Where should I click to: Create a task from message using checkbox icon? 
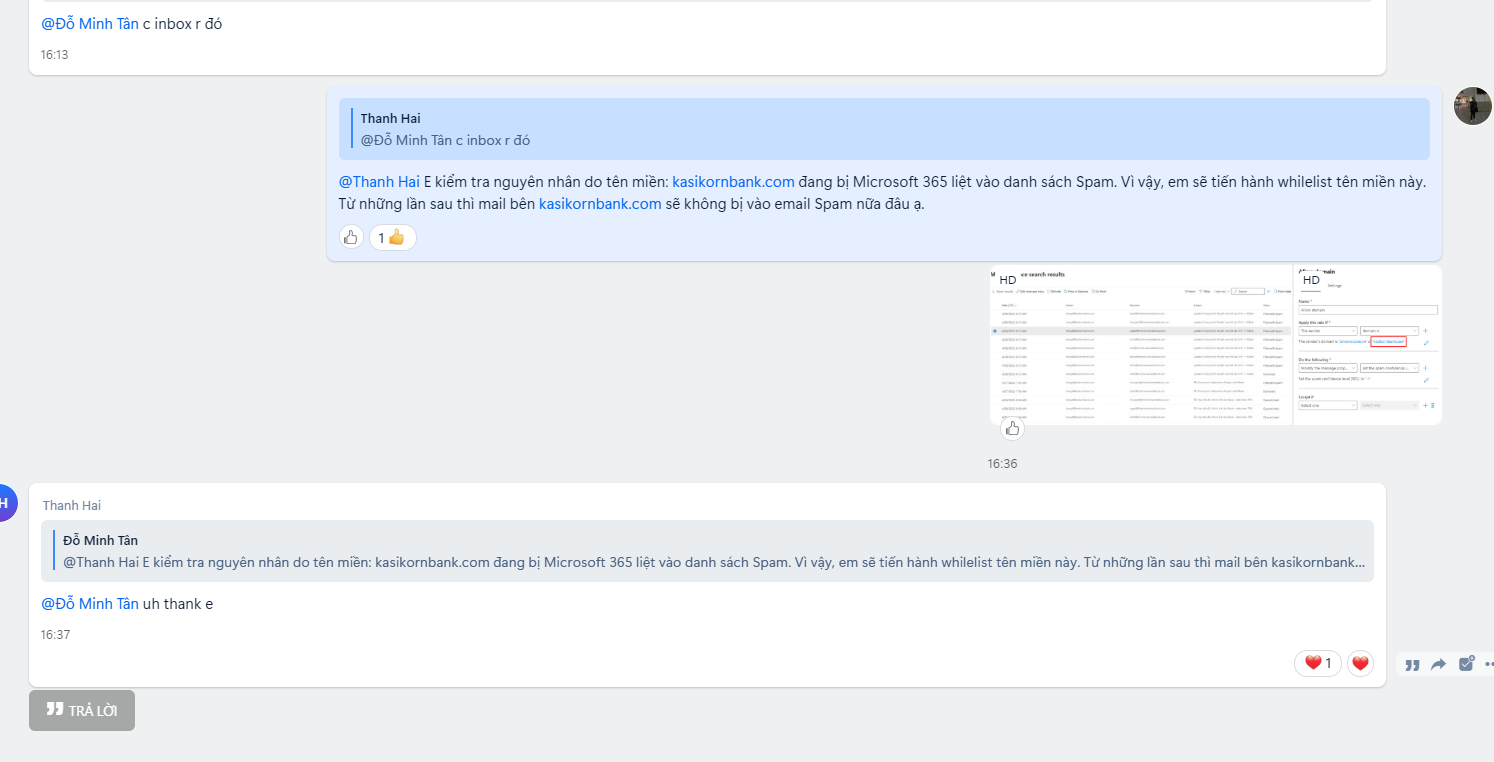point(1466,663)
